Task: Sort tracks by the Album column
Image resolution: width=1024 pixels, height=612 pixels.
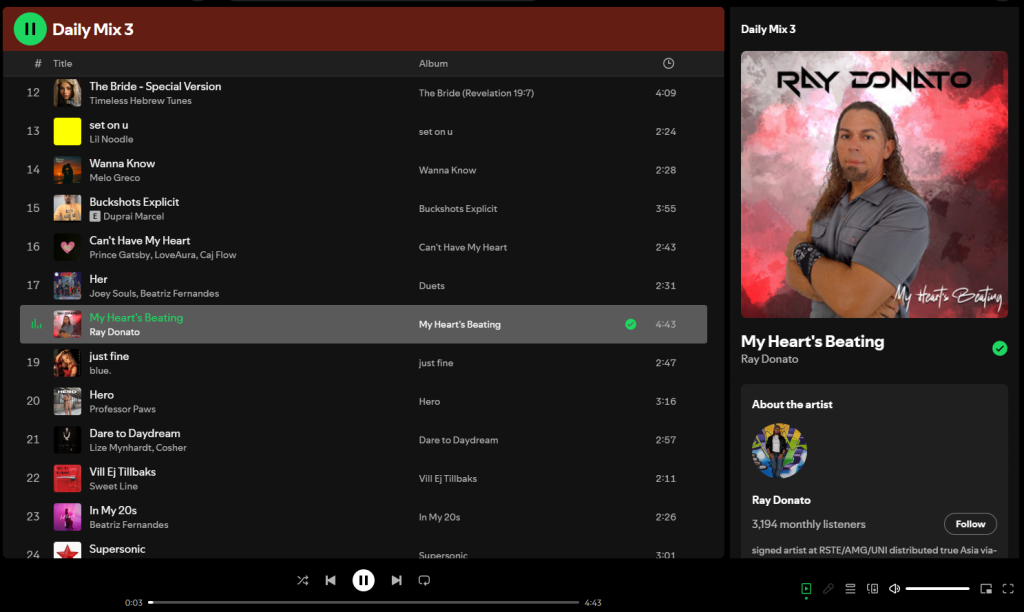Action: coord(433,63)
